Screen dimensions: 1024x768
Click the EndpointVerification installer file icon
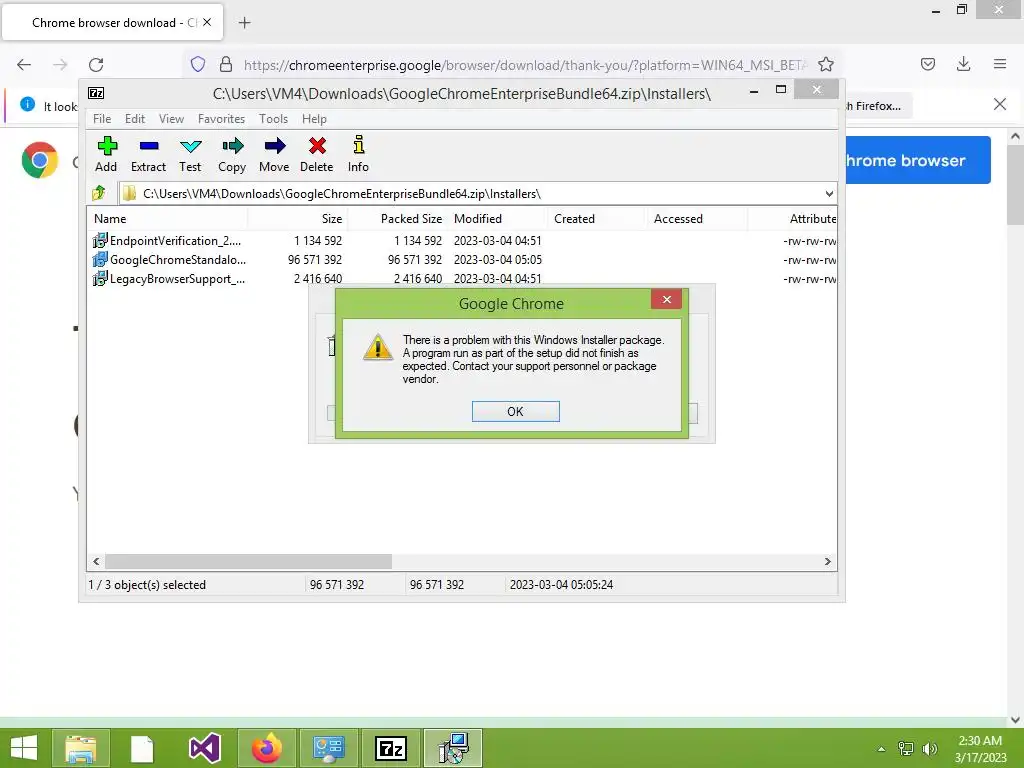point(100,240)
